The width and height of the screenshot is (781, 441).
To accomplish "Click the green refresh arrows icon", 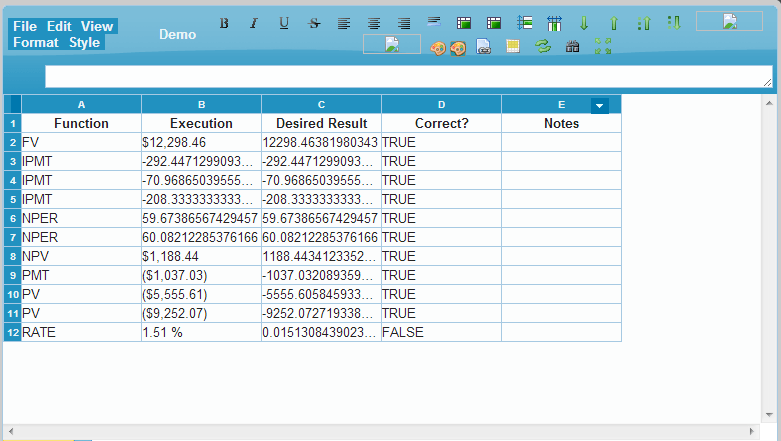I will point(543,46).
